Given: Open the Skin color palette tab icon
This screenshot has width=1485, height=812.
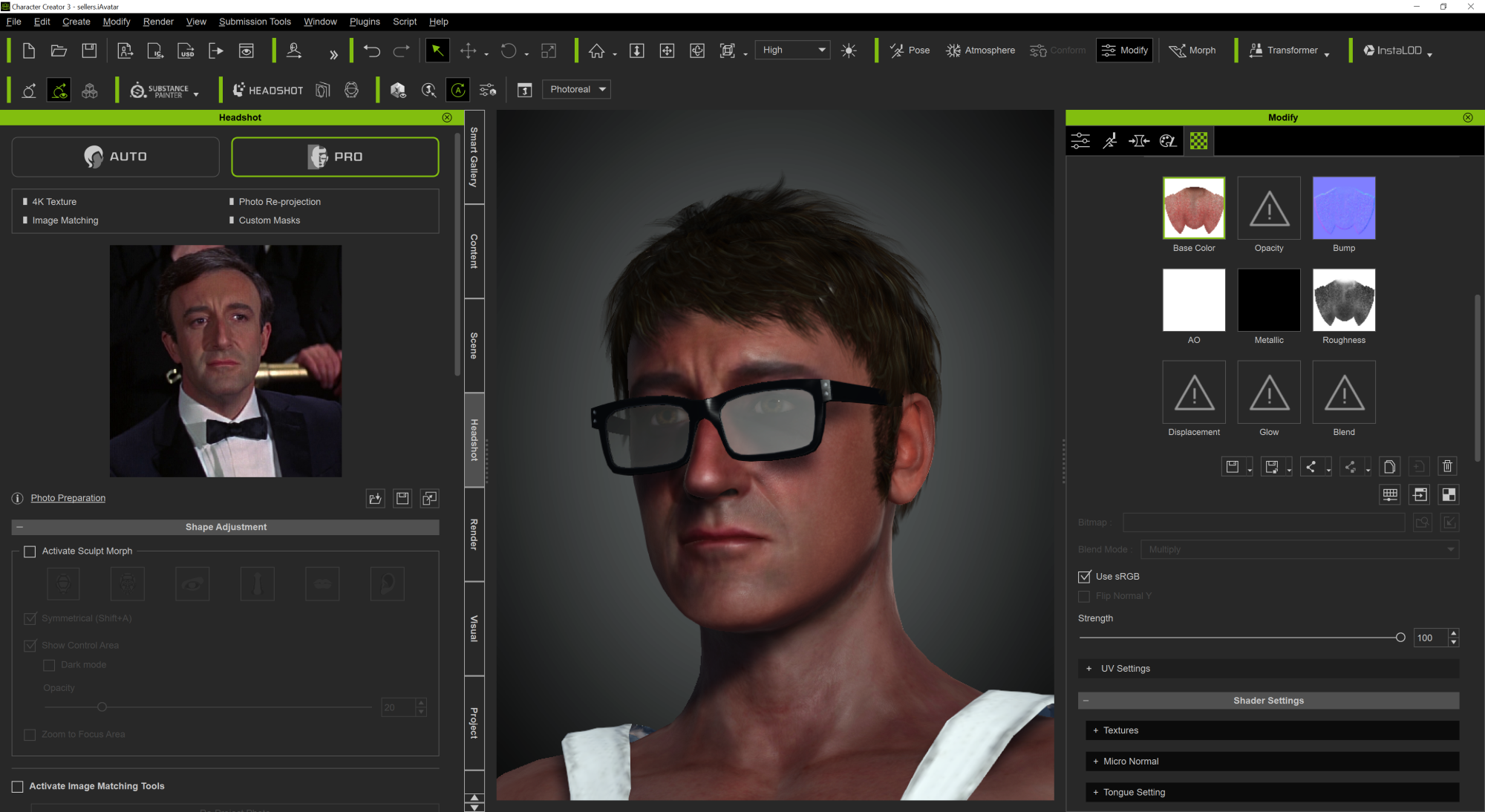Looking at the screenshot, I should tap(1168, 141).
